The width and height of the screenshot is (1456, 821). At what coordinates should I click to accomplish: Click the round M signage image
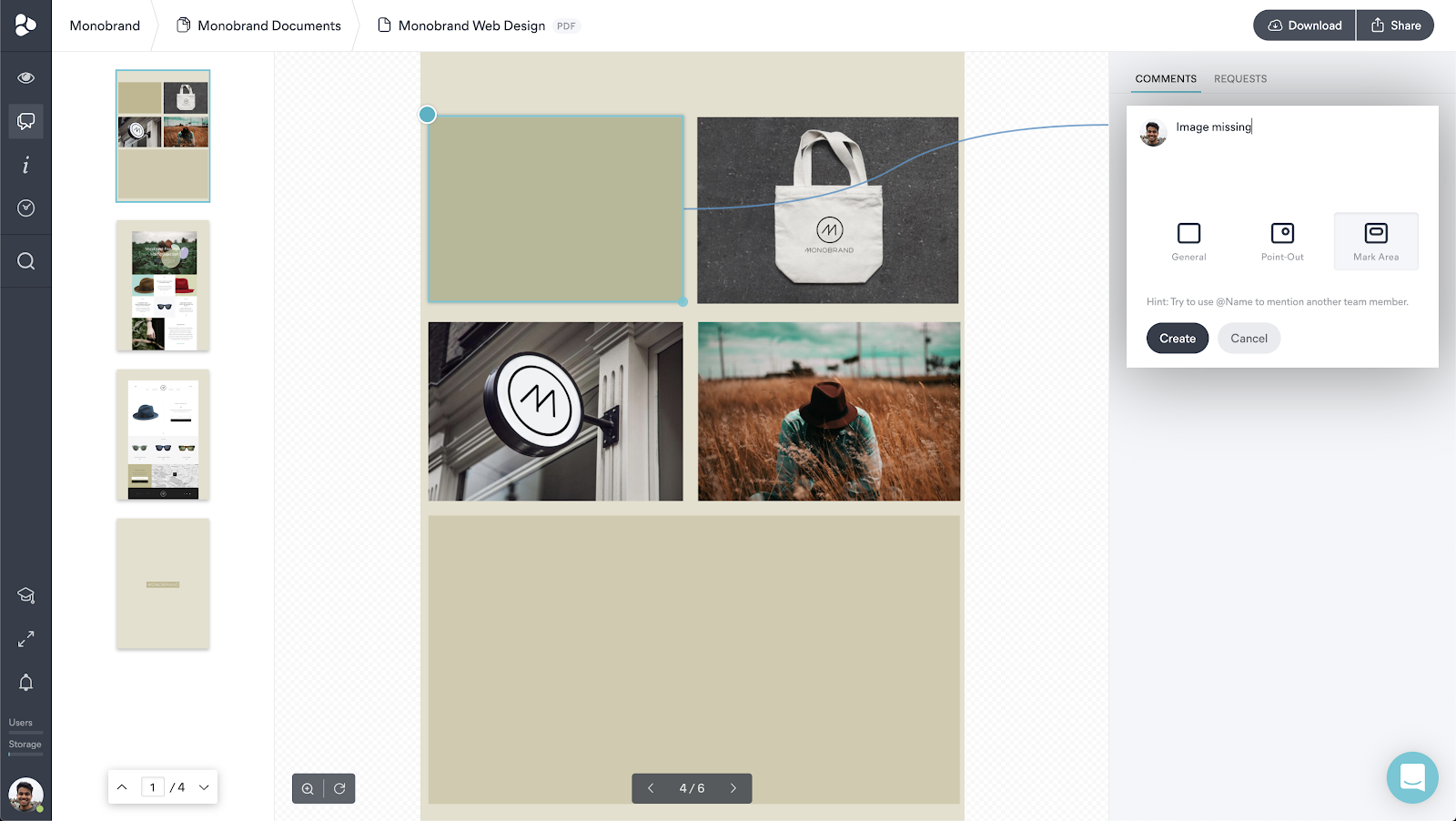[x=556, y=411]
